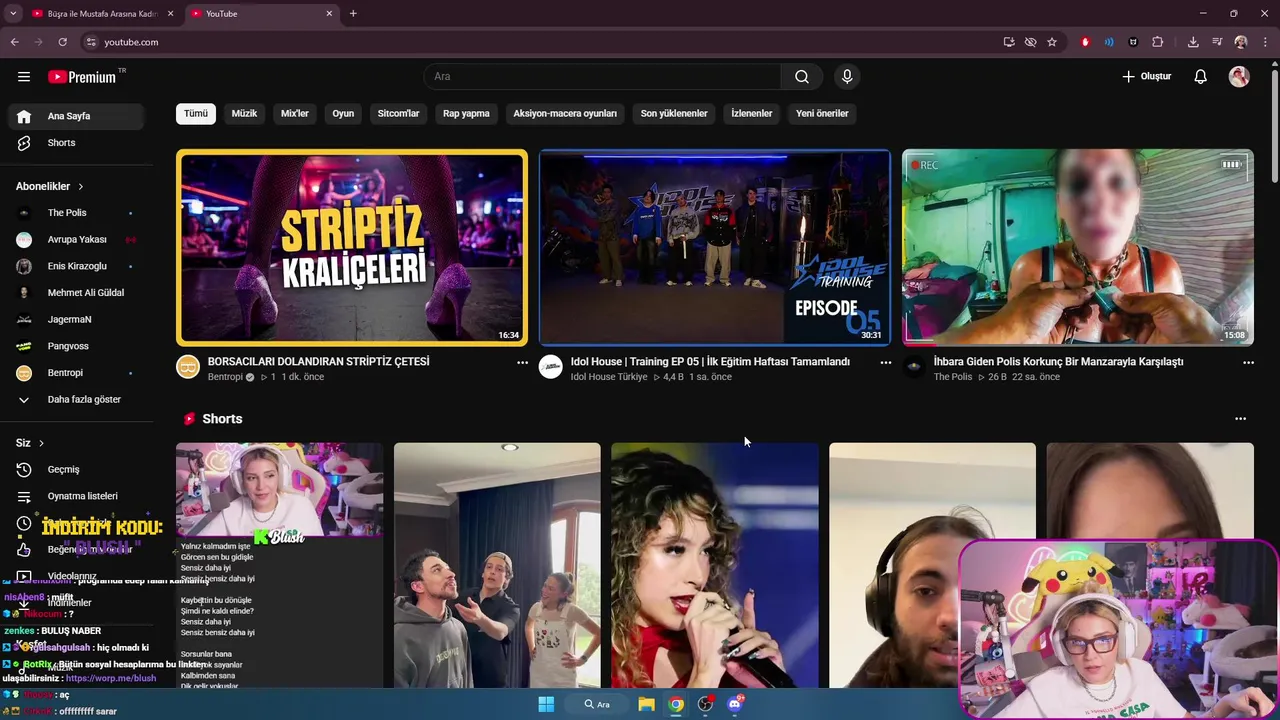Select the Müzik filter chip

[x=245, y=114]
